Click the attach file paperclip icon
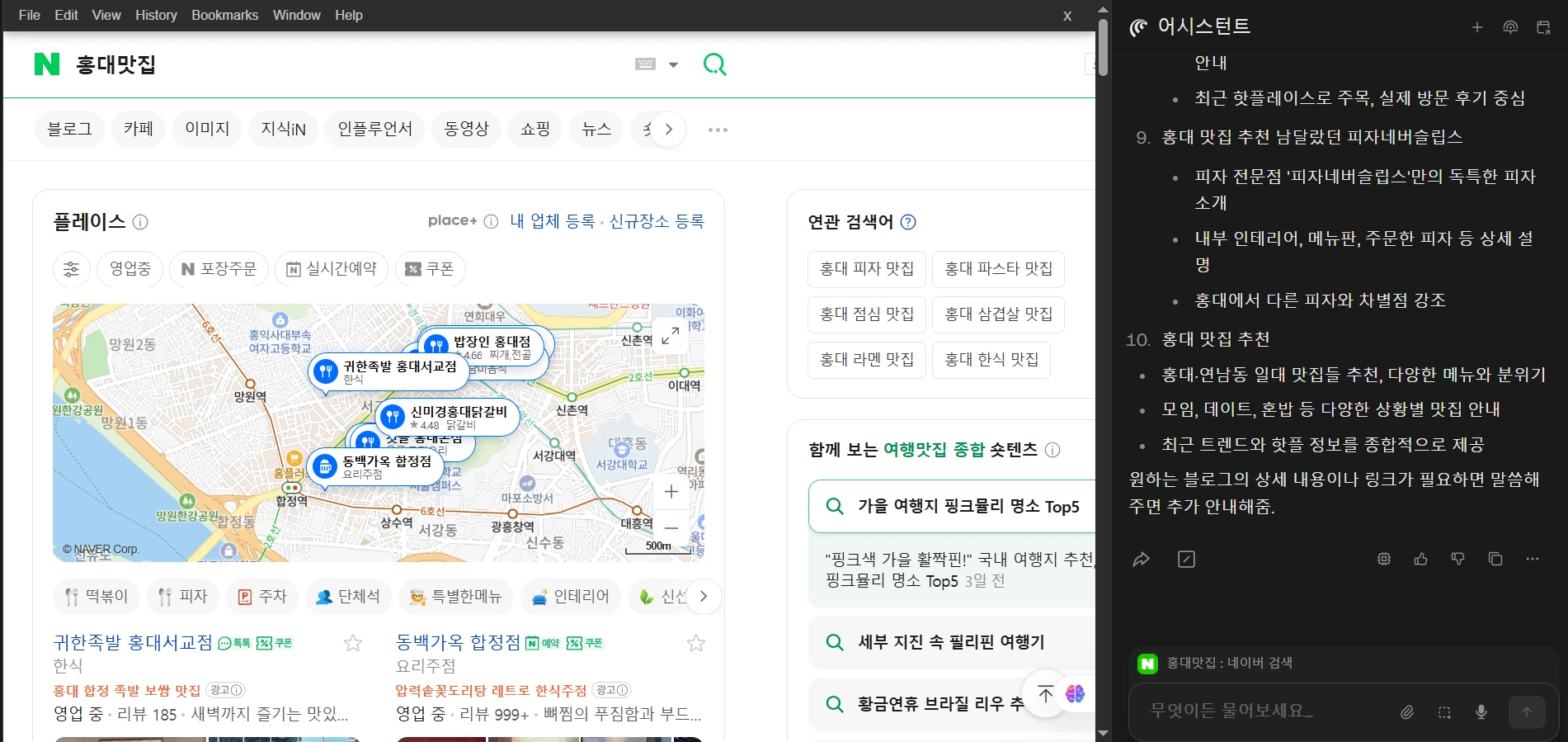Screen dimensions: 1568x742 click(1407, 711)
